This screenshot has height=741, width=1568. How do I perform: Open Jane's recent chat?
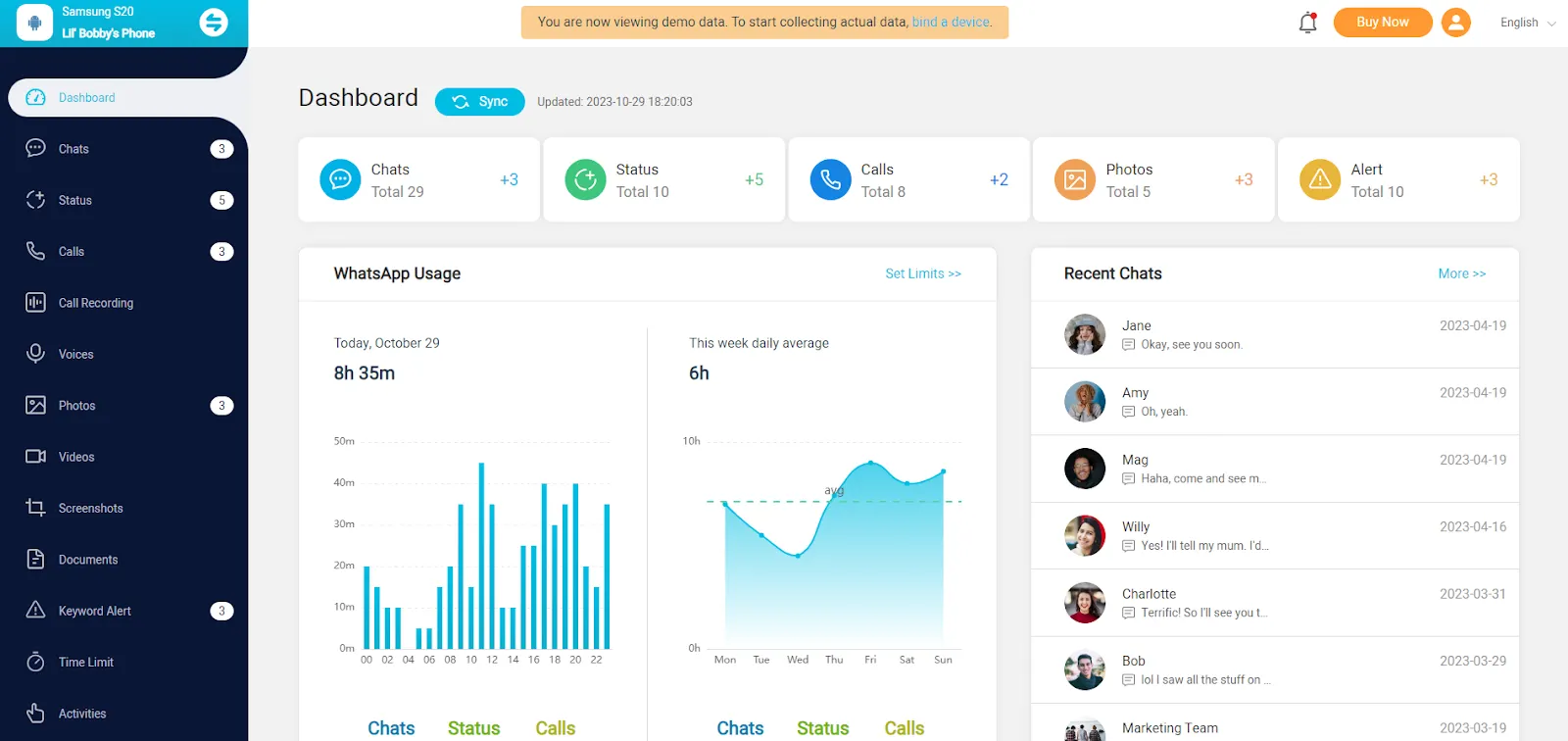[x=1274, y=334]
